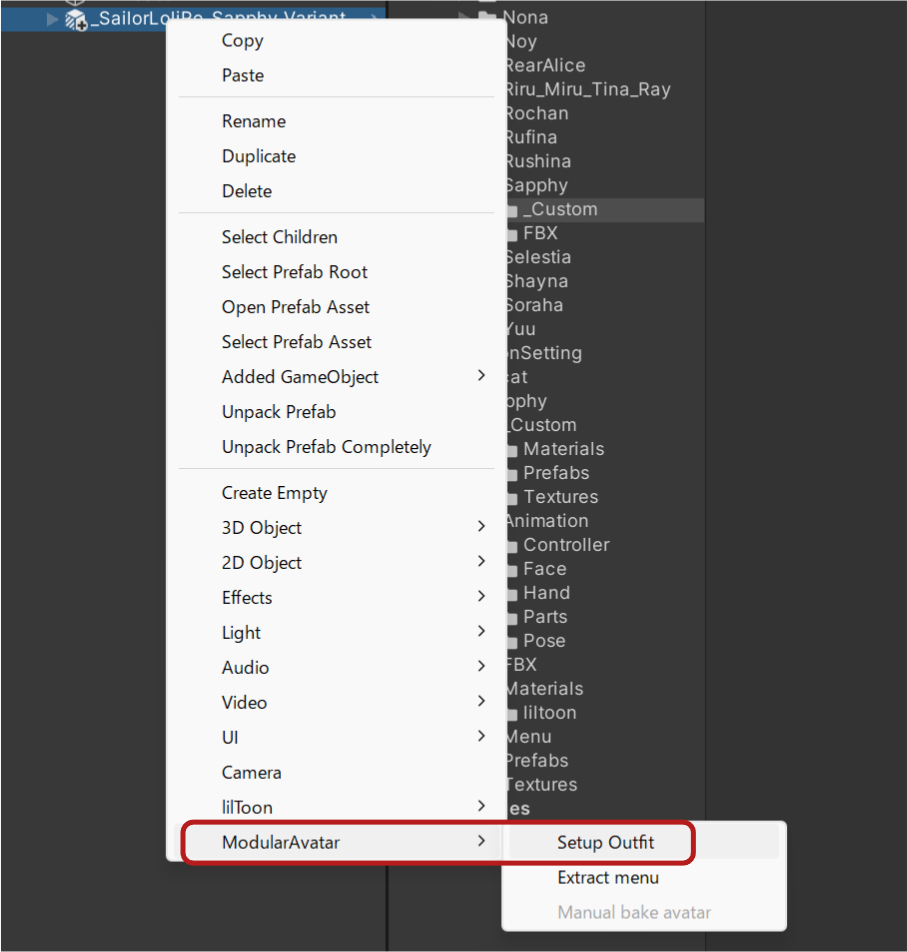Open the Added GameObject submenu
907x952 pixels.
click(x=337, y=377)
